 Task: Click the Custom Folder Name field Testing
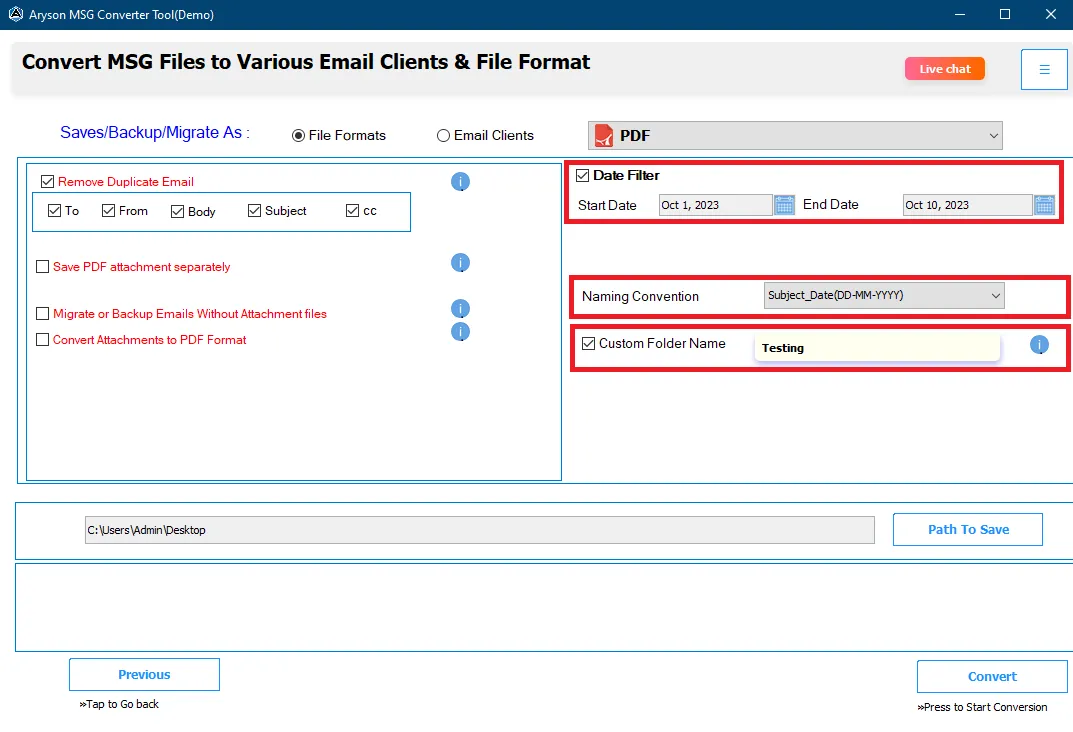coord(877,348)
